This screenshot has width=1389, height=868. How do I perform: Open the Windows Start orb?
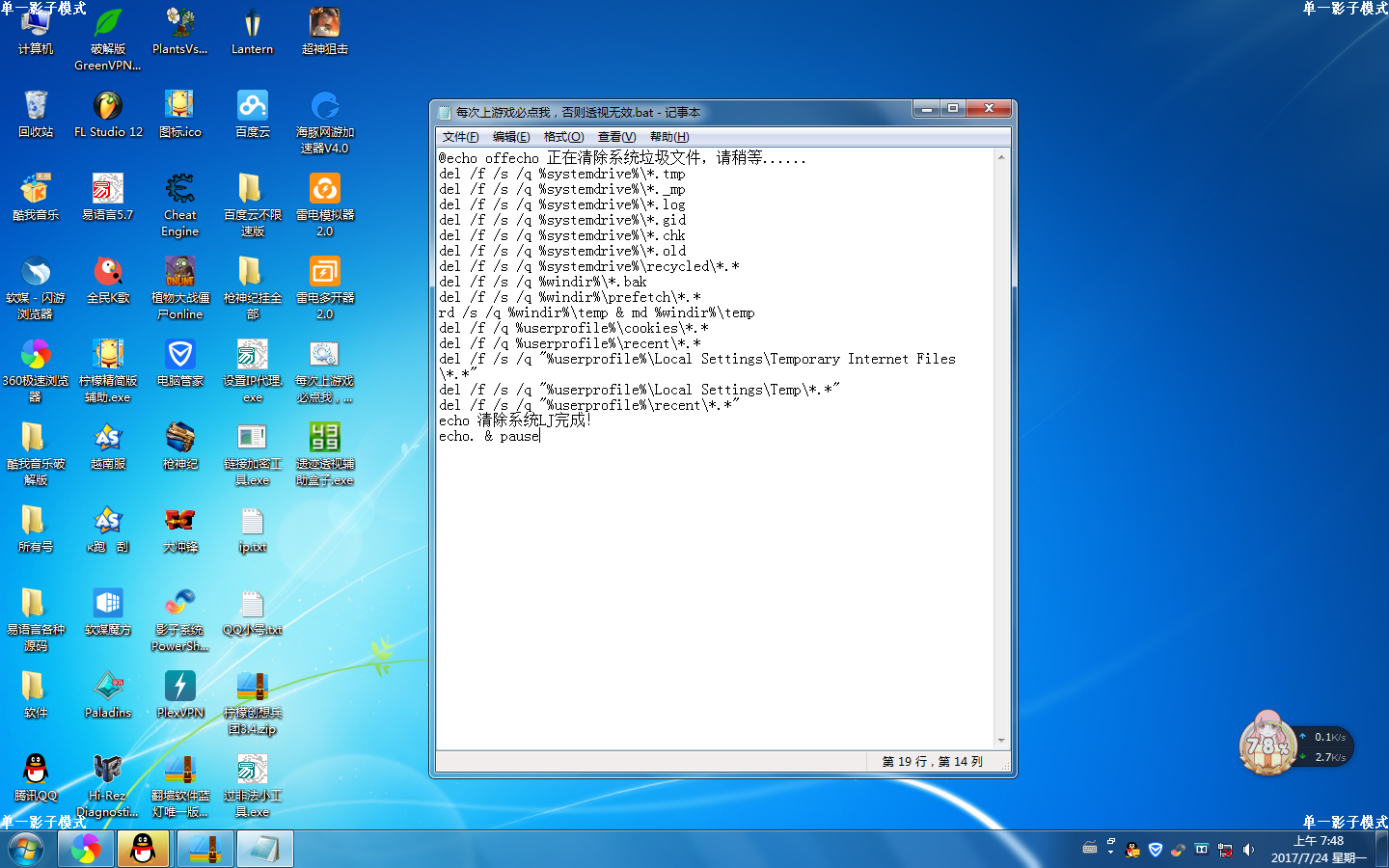tap(26, 850)
